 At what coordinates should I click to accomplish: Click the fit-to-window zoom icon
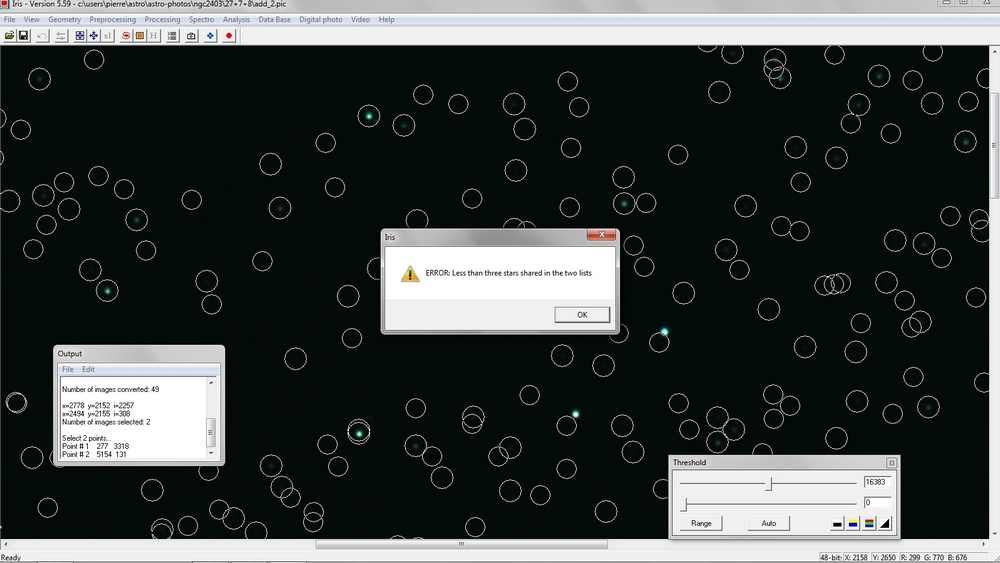click(80, 36)
